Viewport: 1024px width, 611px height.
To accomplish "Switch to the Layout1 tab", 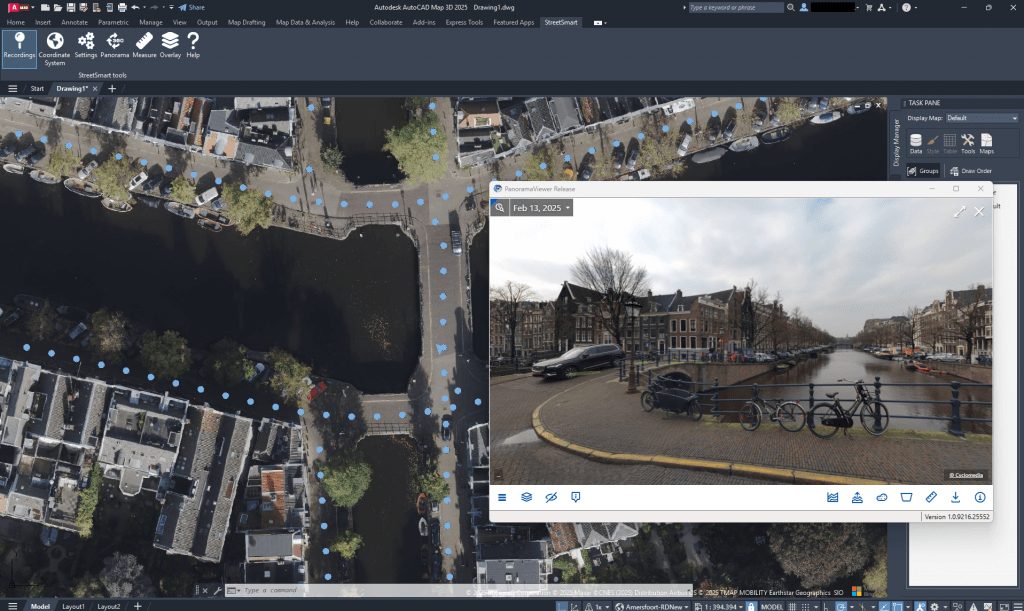I will click(x=73, y=606).
